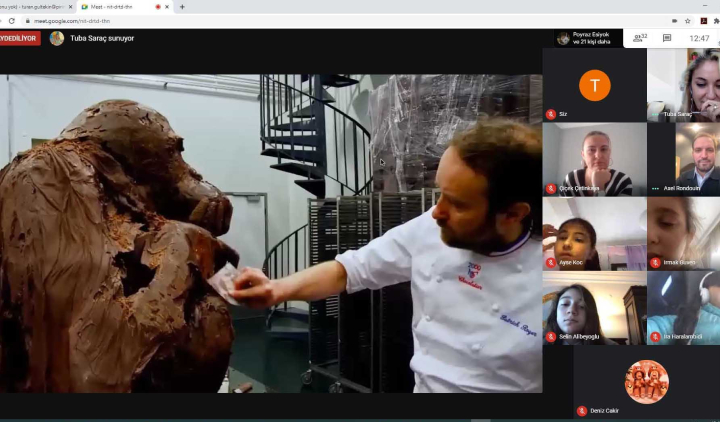
Task: Click the camera indicator icon in the address bar
Action: coord(674,21)
